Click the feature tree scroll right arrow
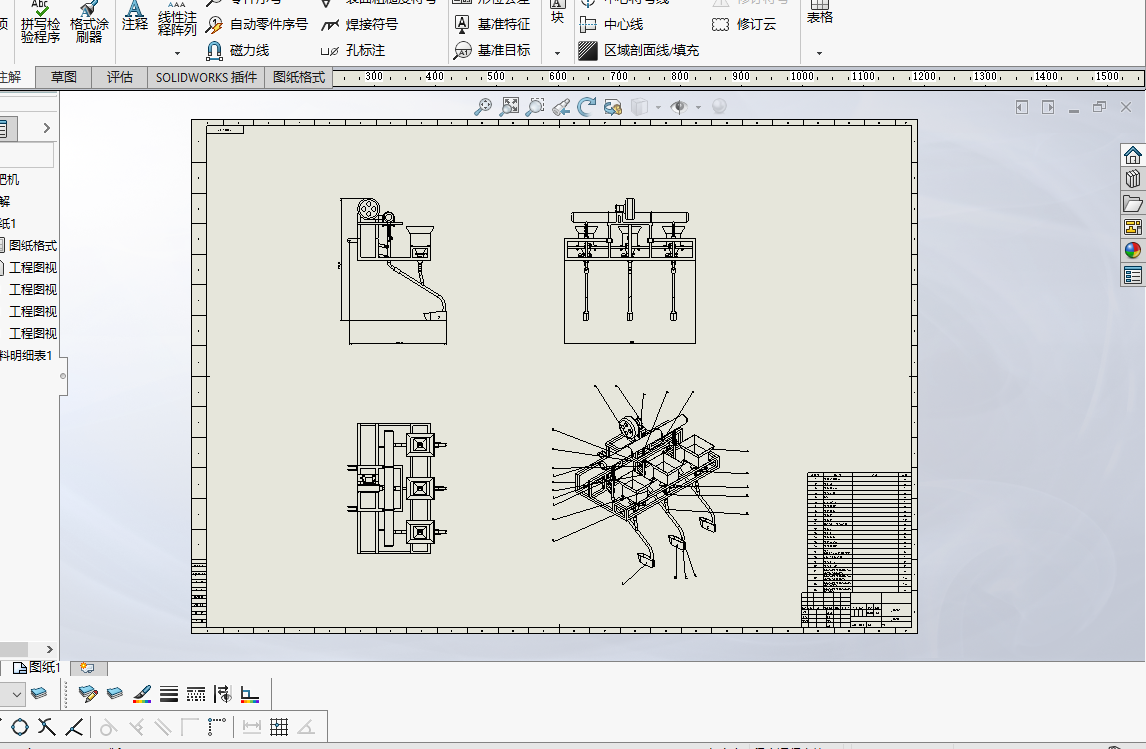 coord(49,649)
